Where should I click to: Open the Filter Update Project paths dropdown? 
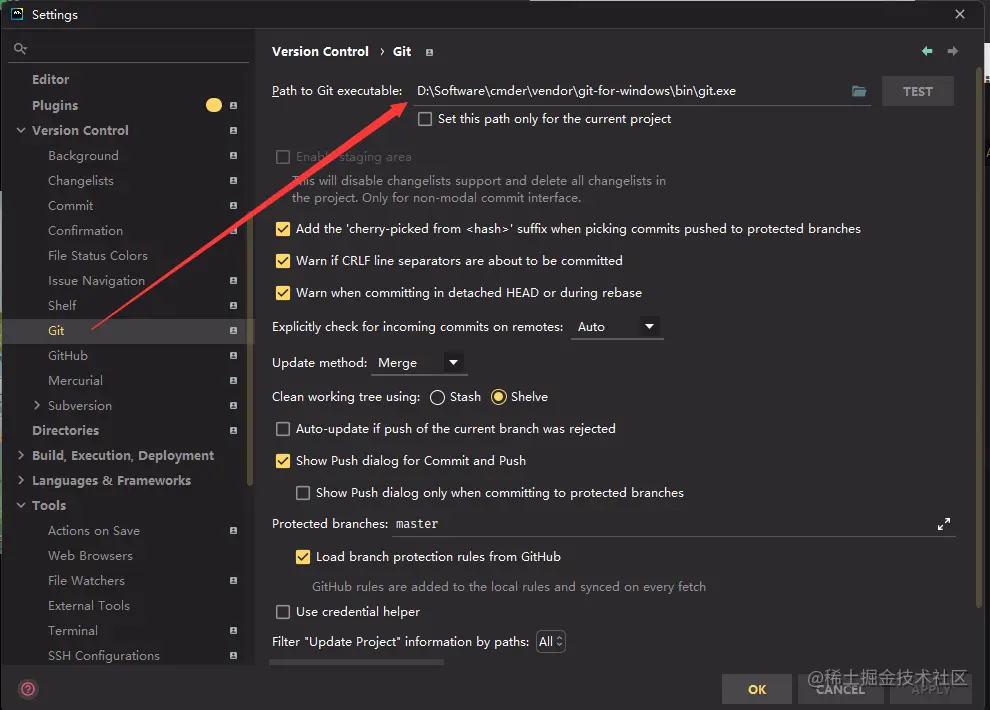(x=551, y=642)
